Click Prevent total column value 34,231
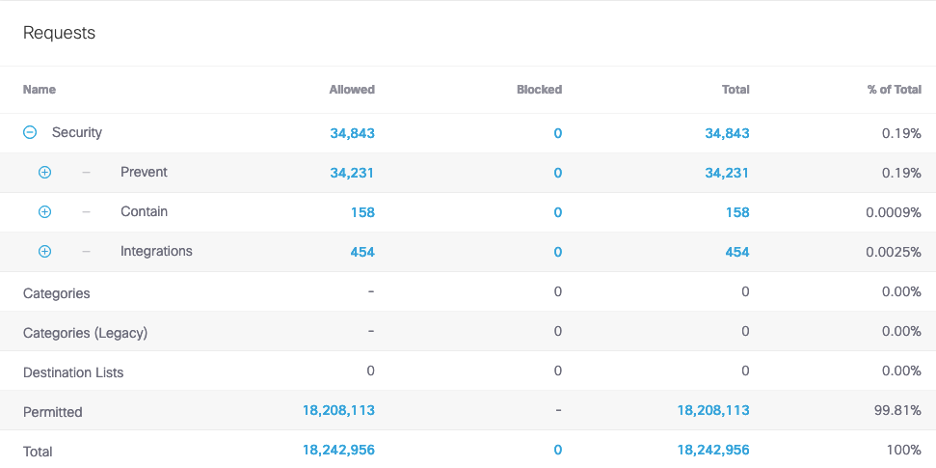Image resolution: width=936 pixels, height=468 pixels. click(727, 173)
